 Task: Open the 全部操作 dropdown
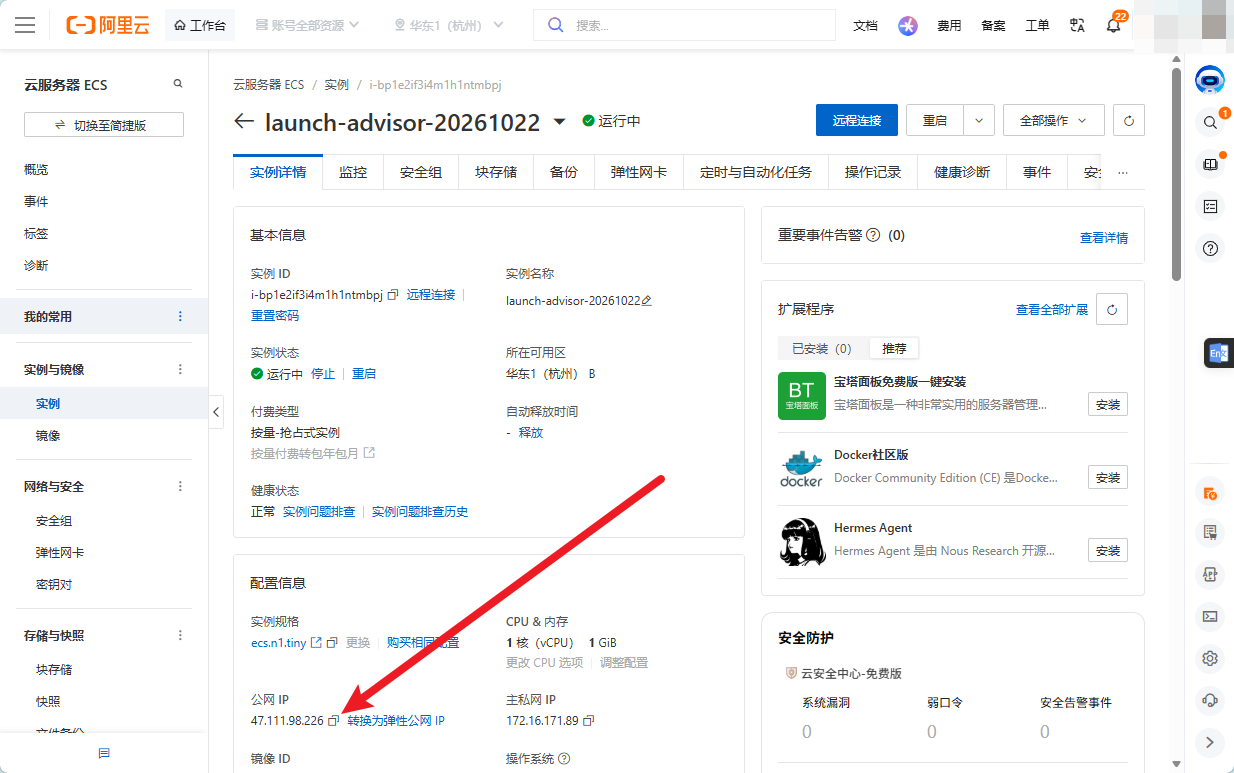pos(1053,120)
